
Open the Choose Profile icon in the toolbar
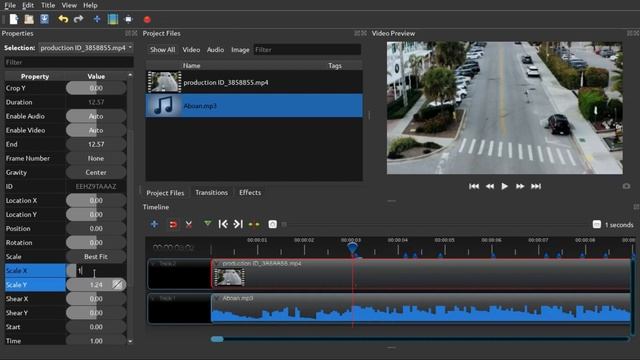click(113, 19)
